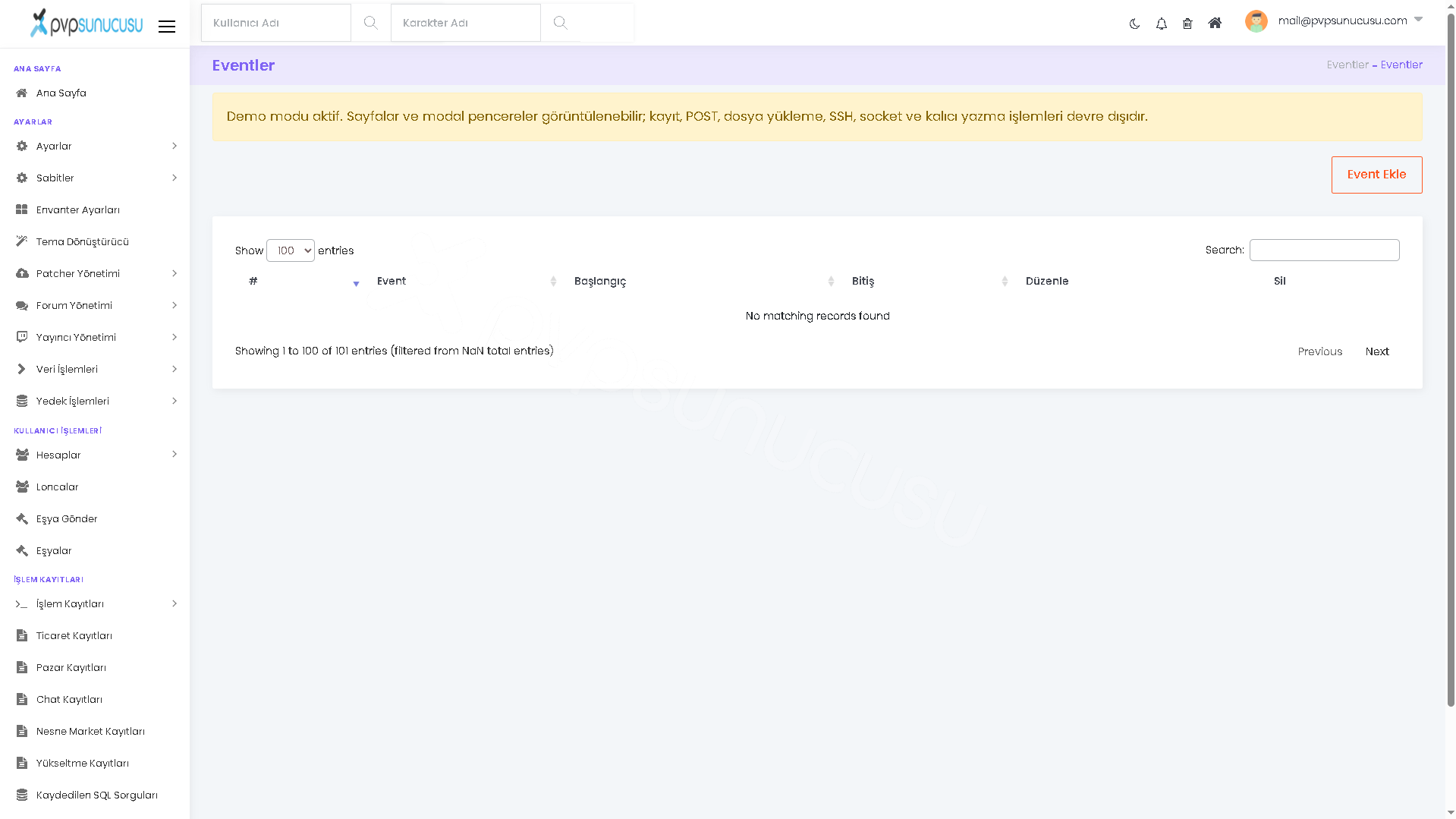Expand the Ayarlar submenu chevron
Screen dimensions: 1456x819
coord(175,146)
